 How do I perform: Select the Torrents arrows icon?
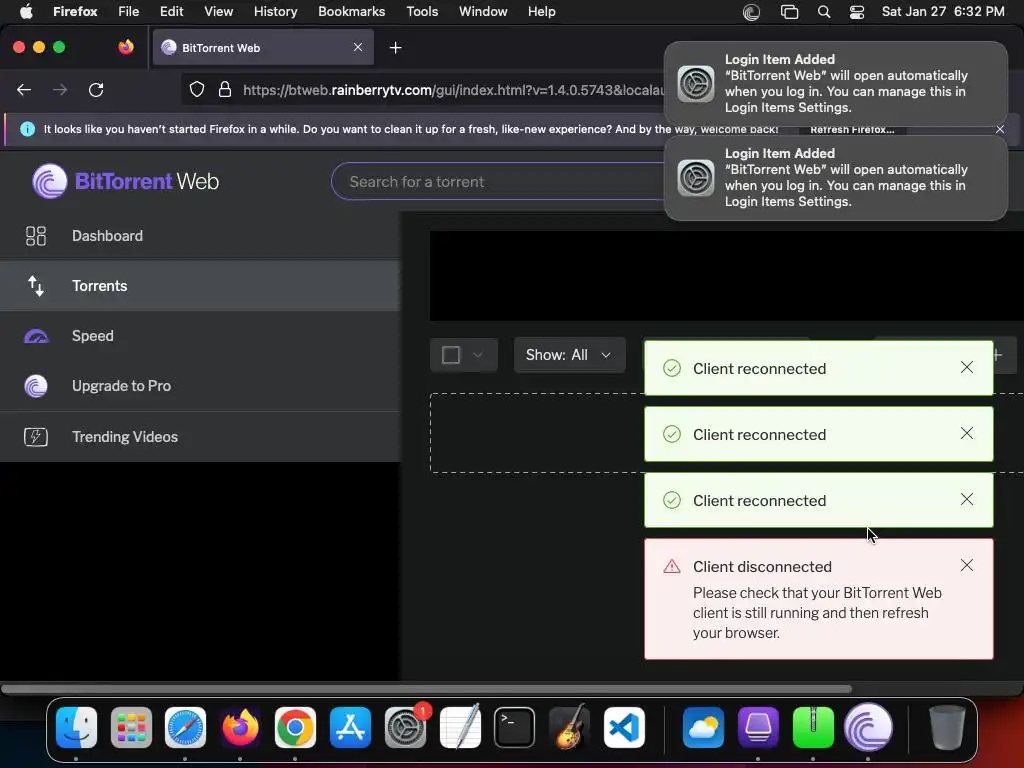(x=36, y=286)
